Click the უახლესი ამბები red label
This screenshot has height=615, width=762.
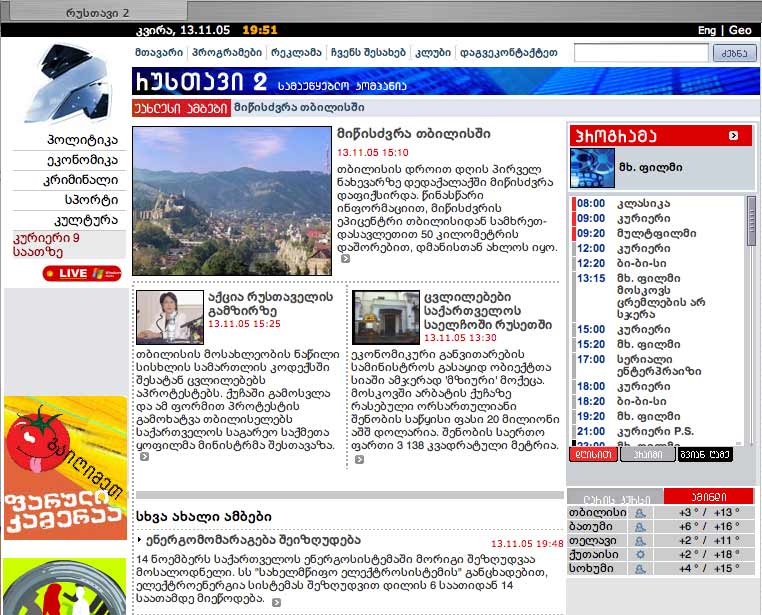[181, 108]
